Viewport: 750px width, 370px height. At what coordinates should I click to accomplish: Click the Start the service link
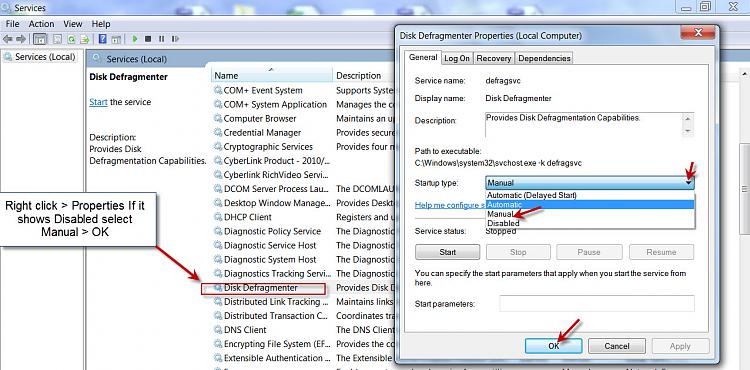[98, 102]
